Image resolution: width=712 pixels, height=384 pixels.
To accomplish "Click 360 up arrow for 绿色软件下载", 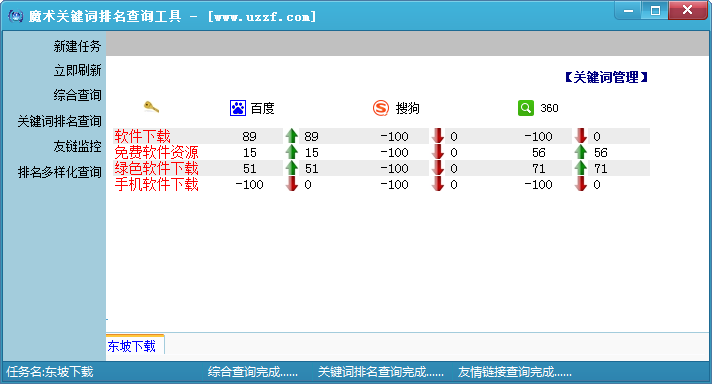I will [581, 168].
